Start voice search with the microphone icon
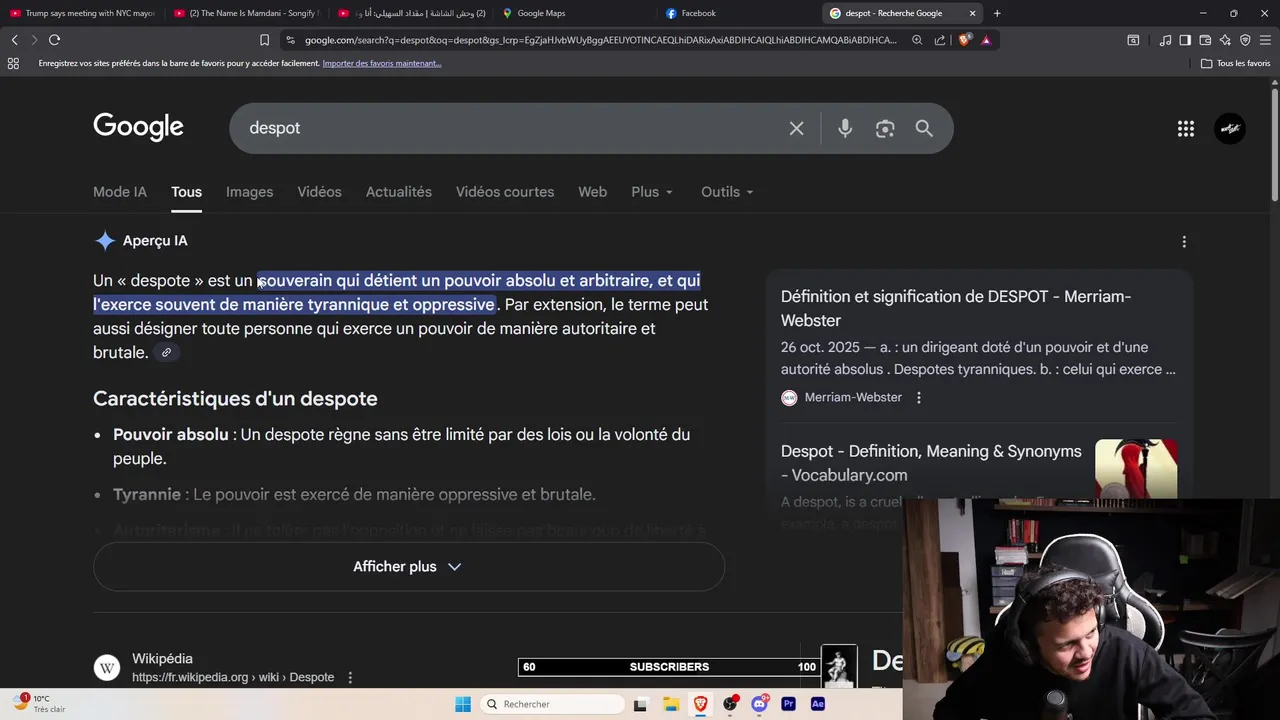The image size is (1280, 720). pyautogui.click(x=845, y=128)
